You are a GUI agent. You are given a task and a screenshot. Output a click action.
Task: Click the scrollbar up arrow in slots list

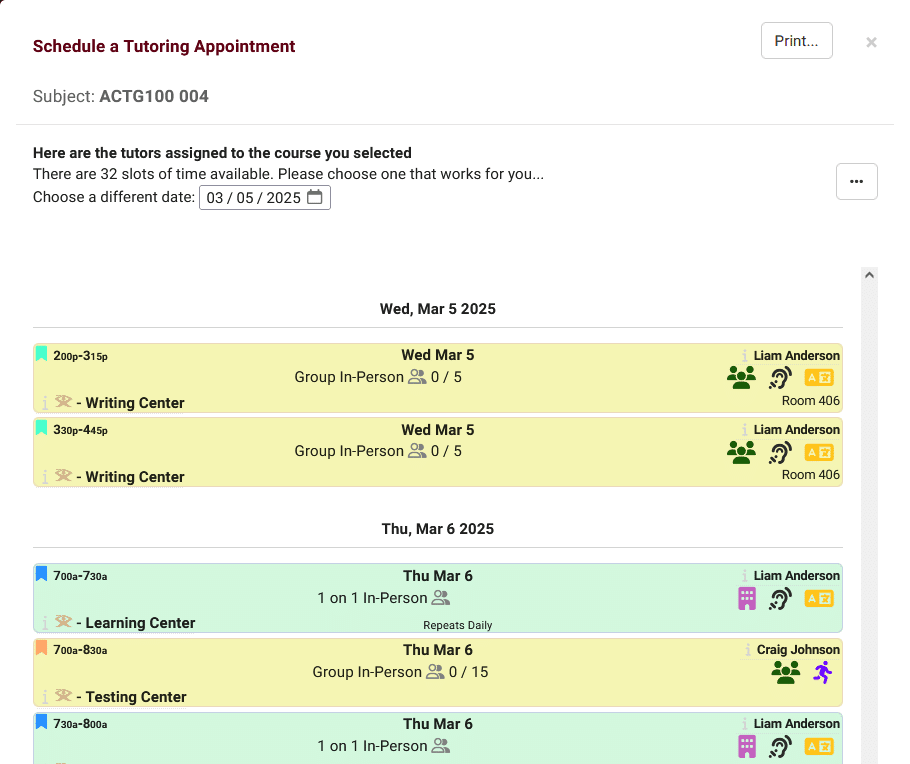click(869, 275)
